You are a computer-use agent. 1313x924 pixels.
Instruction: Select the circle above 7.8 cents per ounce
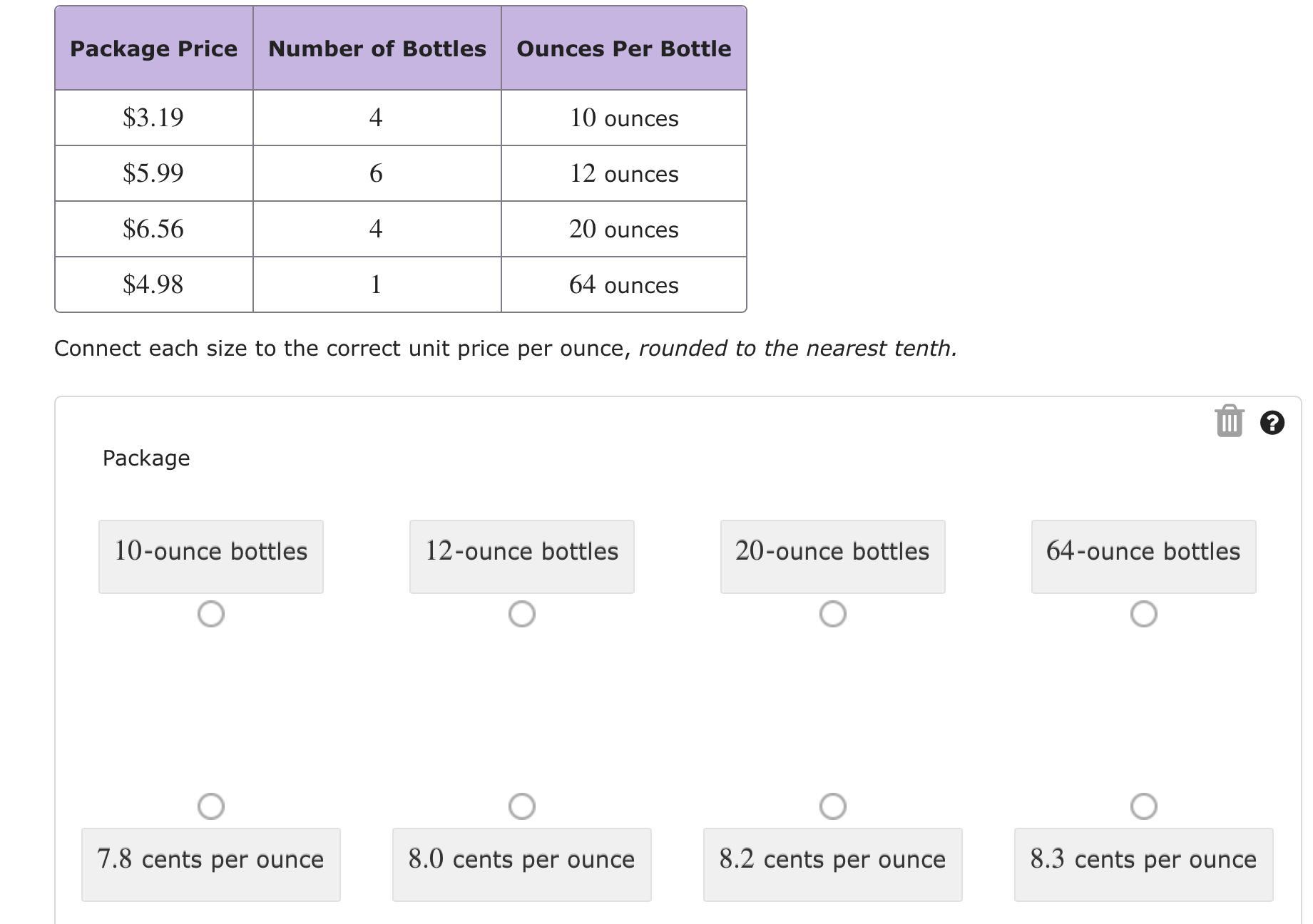pos(211,806)
